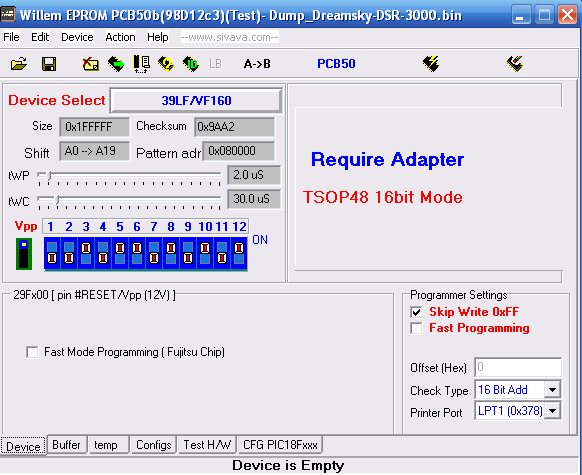The height and width of the screenshot is (475, 582).
Task: Click the 39LF/VF160 device select button
Action: coord(196,101)
